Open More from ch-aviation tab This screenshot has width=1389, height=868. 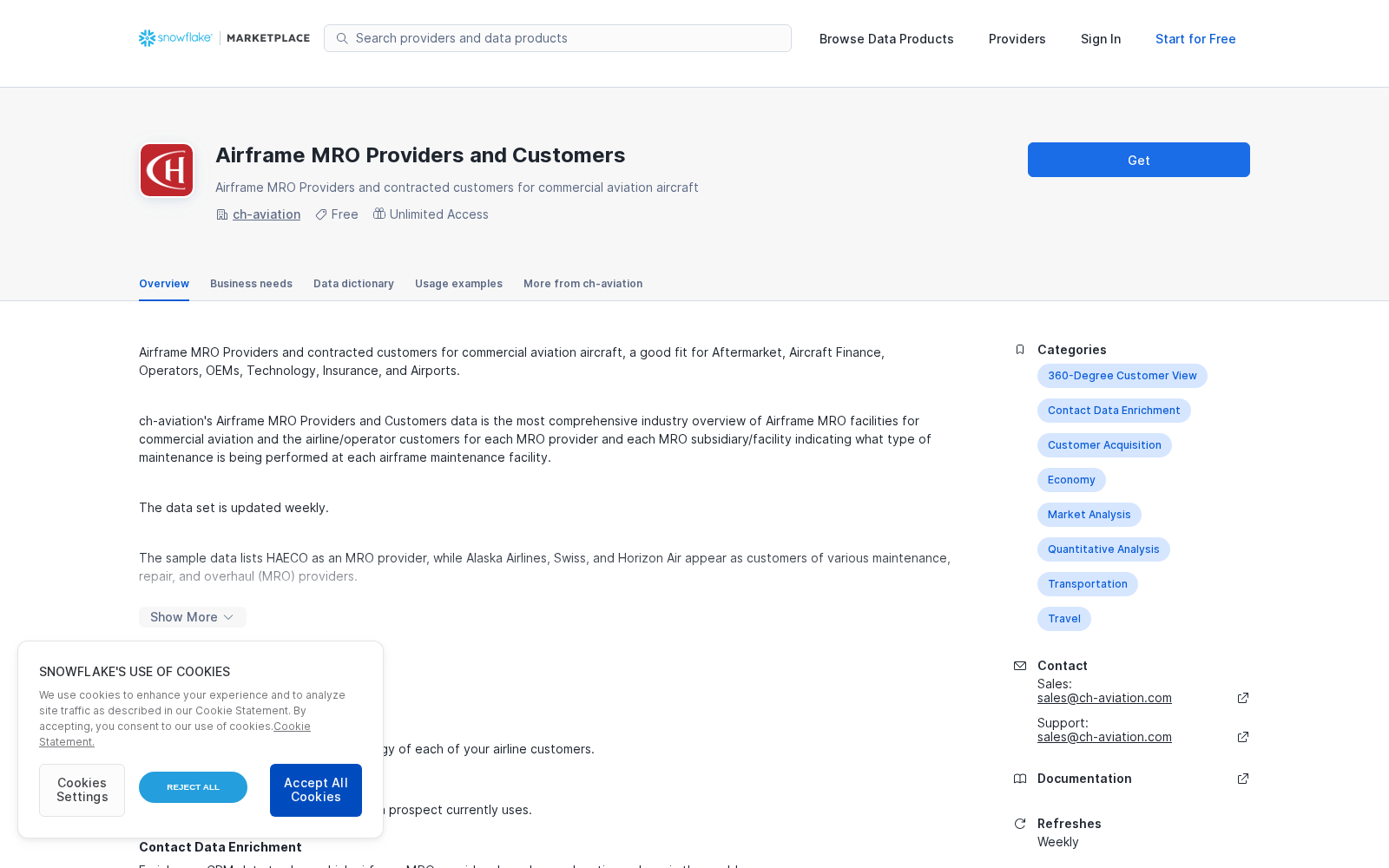pyautogui.click(x=583, y=284)
